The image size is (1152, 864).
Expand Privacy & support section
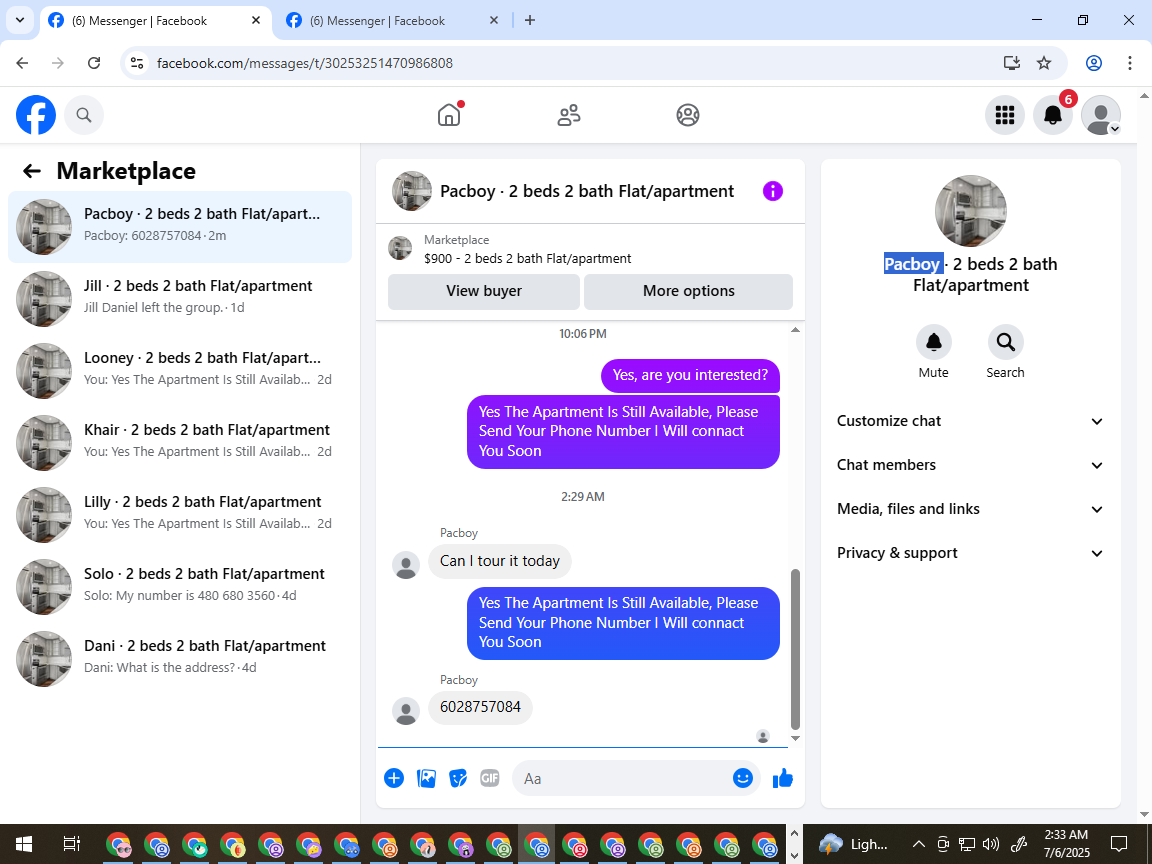pyautogui.click(x=971, y=553)
